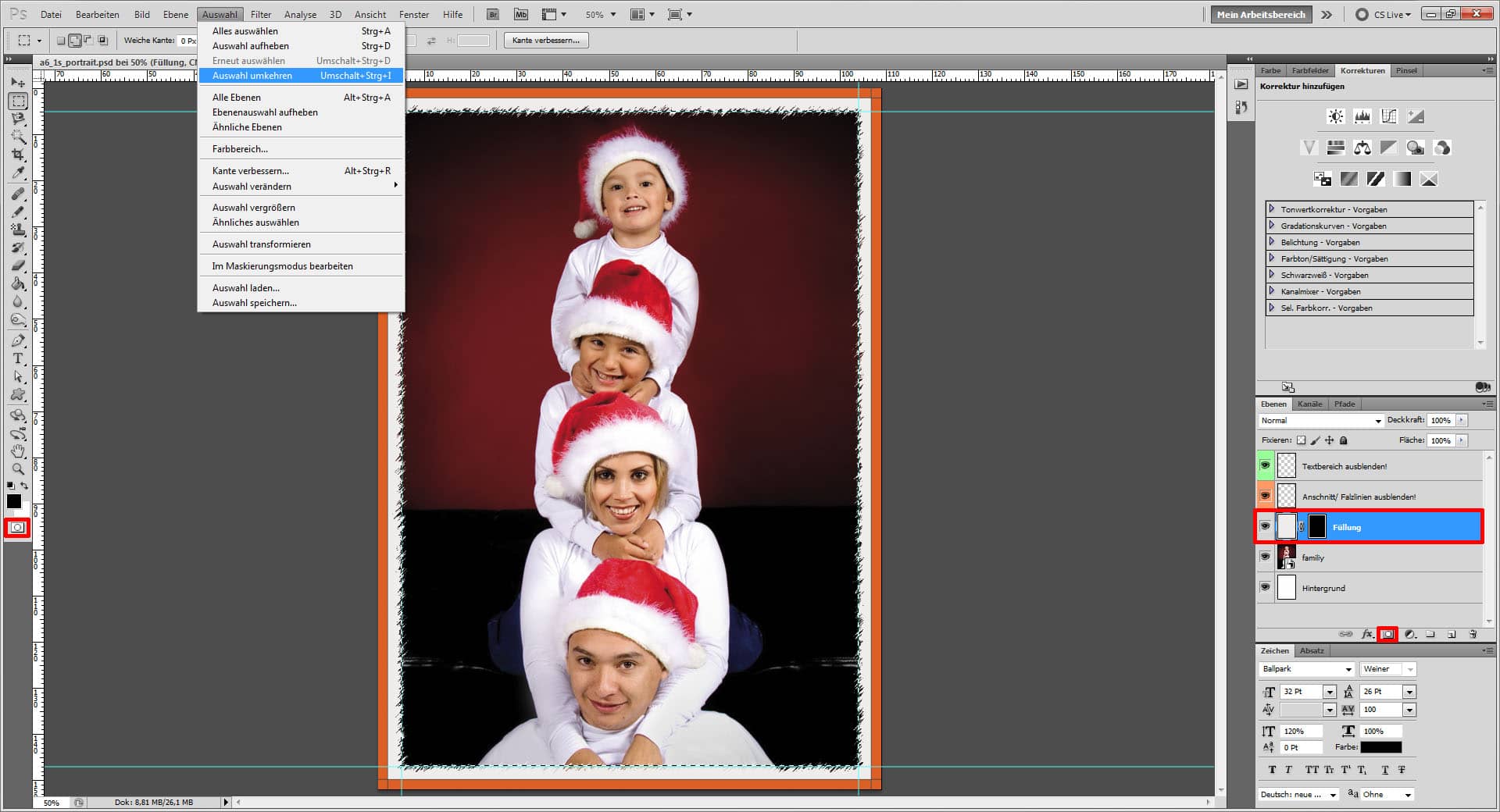1500x812 pixels.
Task: Switch to the Kanäle tab
Action: (1310, 404)
